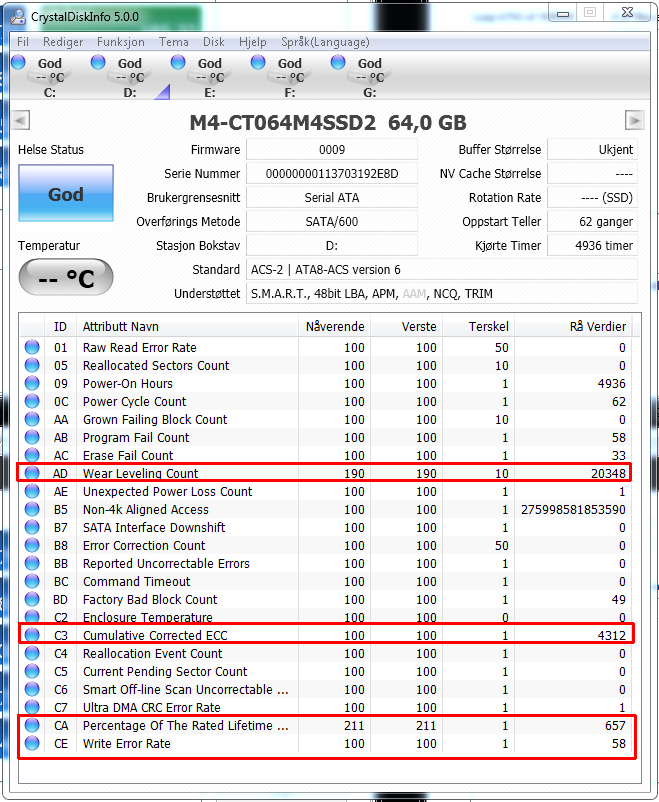Click status orb for Reported Uncorrectable Errors
The width and height of the screenshot is (659, 802).
(32, 563)
